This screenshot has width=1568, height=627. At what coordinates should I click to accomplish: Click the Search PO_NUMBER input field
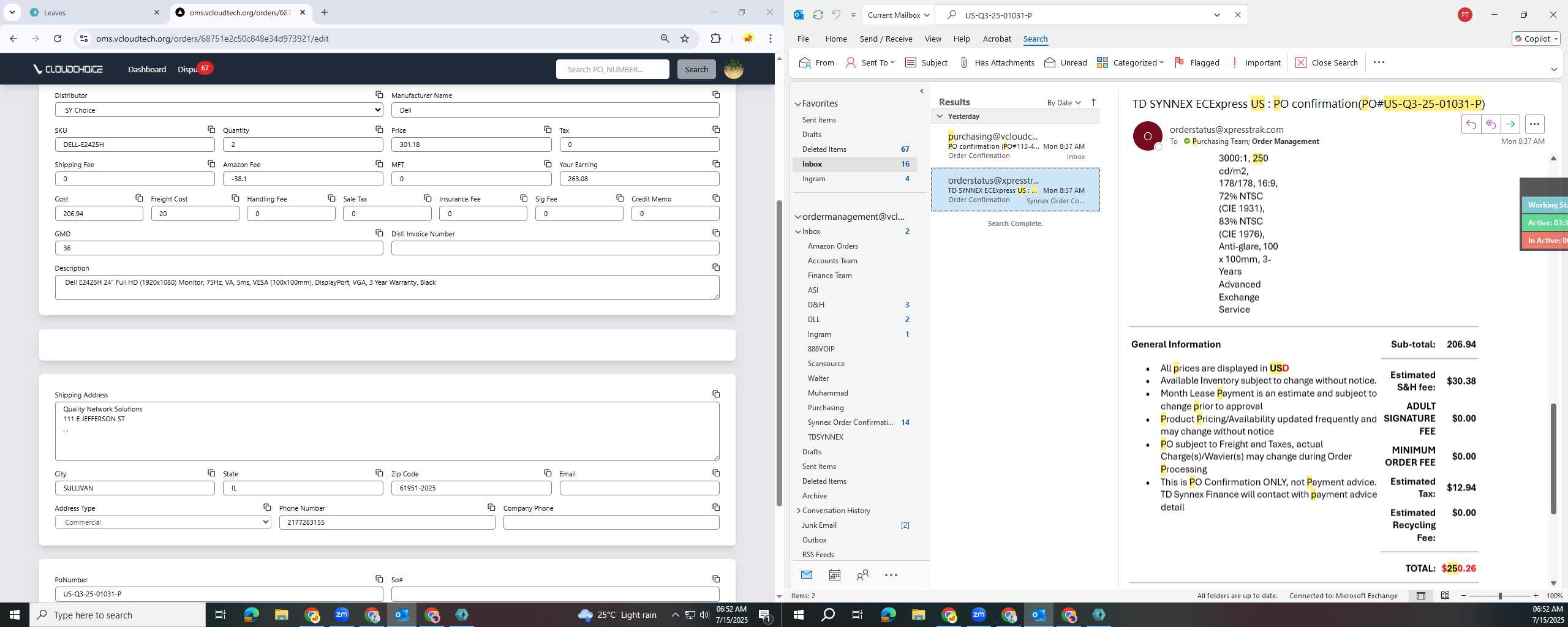[x=612, y=69]
